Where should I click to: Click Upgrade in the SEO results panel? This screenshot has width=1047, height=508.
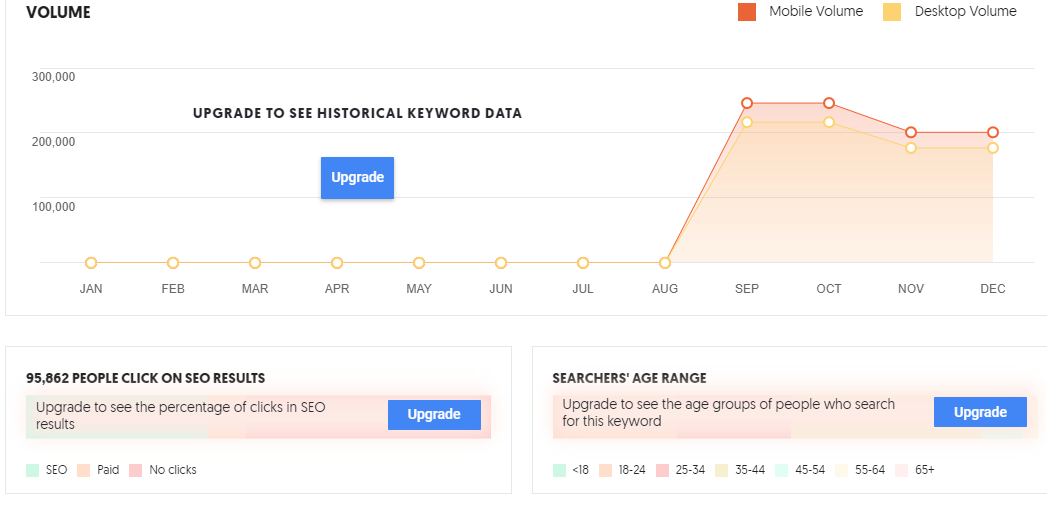point(434,415)
